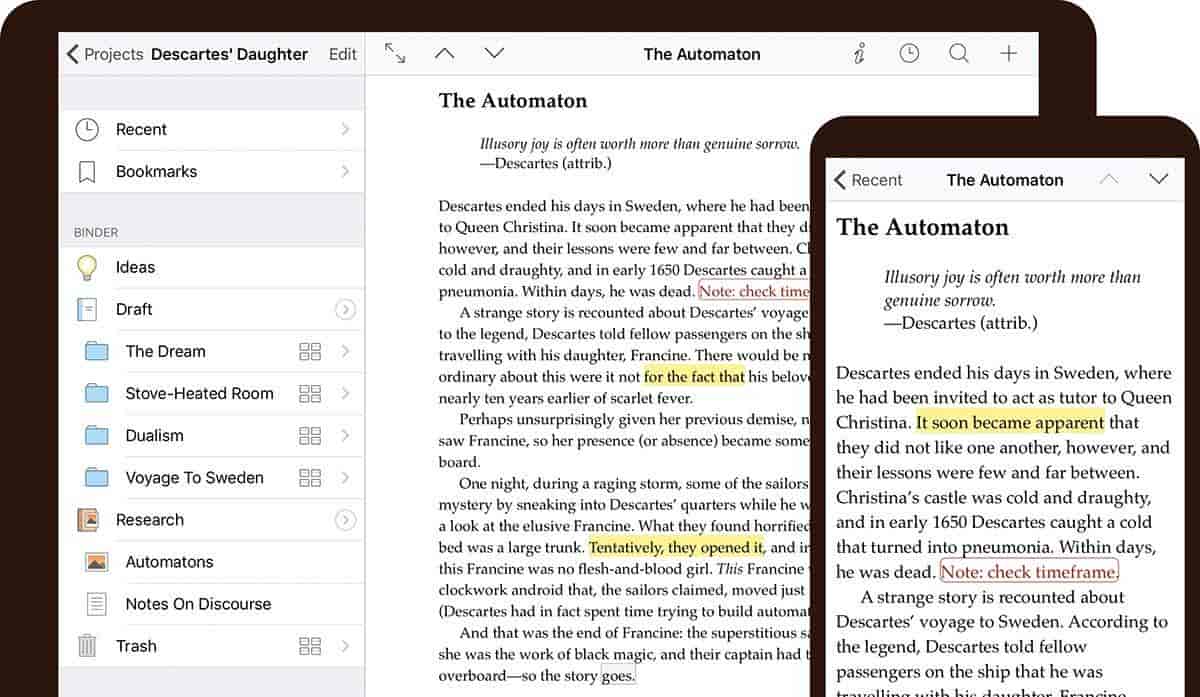Open search with magnifier icon
The height and width of the screenshot is (697, 1200).
coord(959,54)
